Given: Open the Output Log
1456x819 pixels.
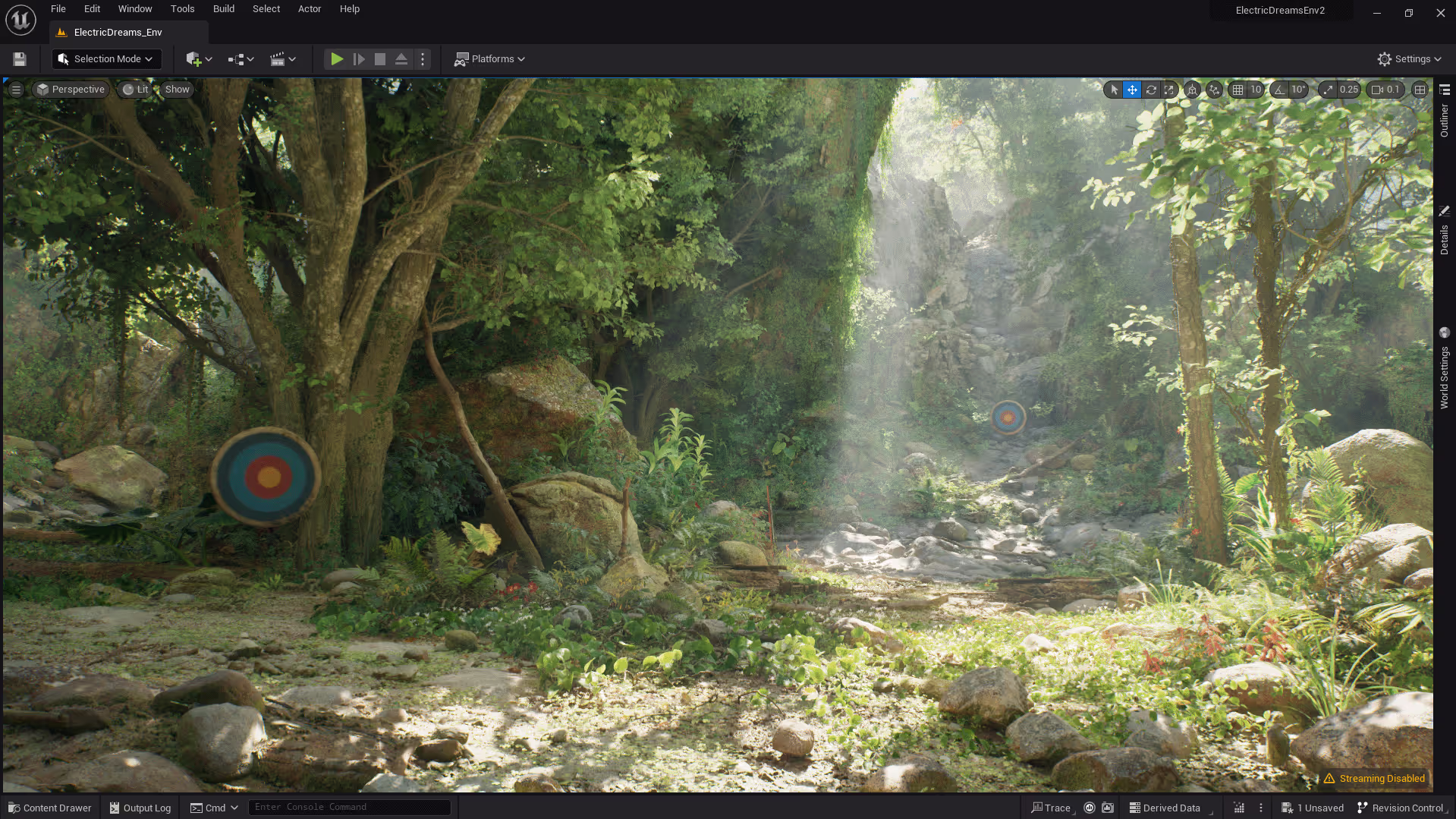Looking at the screenshot, I should point(140,808).
